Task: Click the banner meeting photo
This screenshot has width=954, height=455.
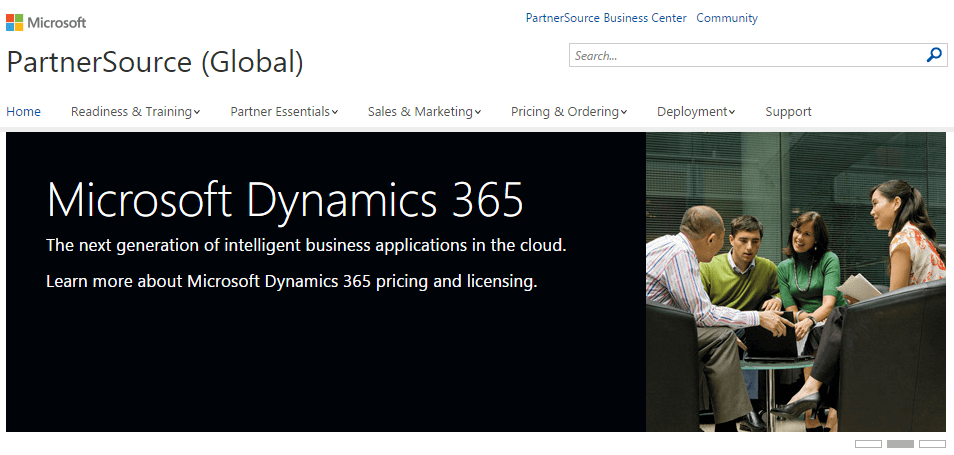Action: click(796, 282)
